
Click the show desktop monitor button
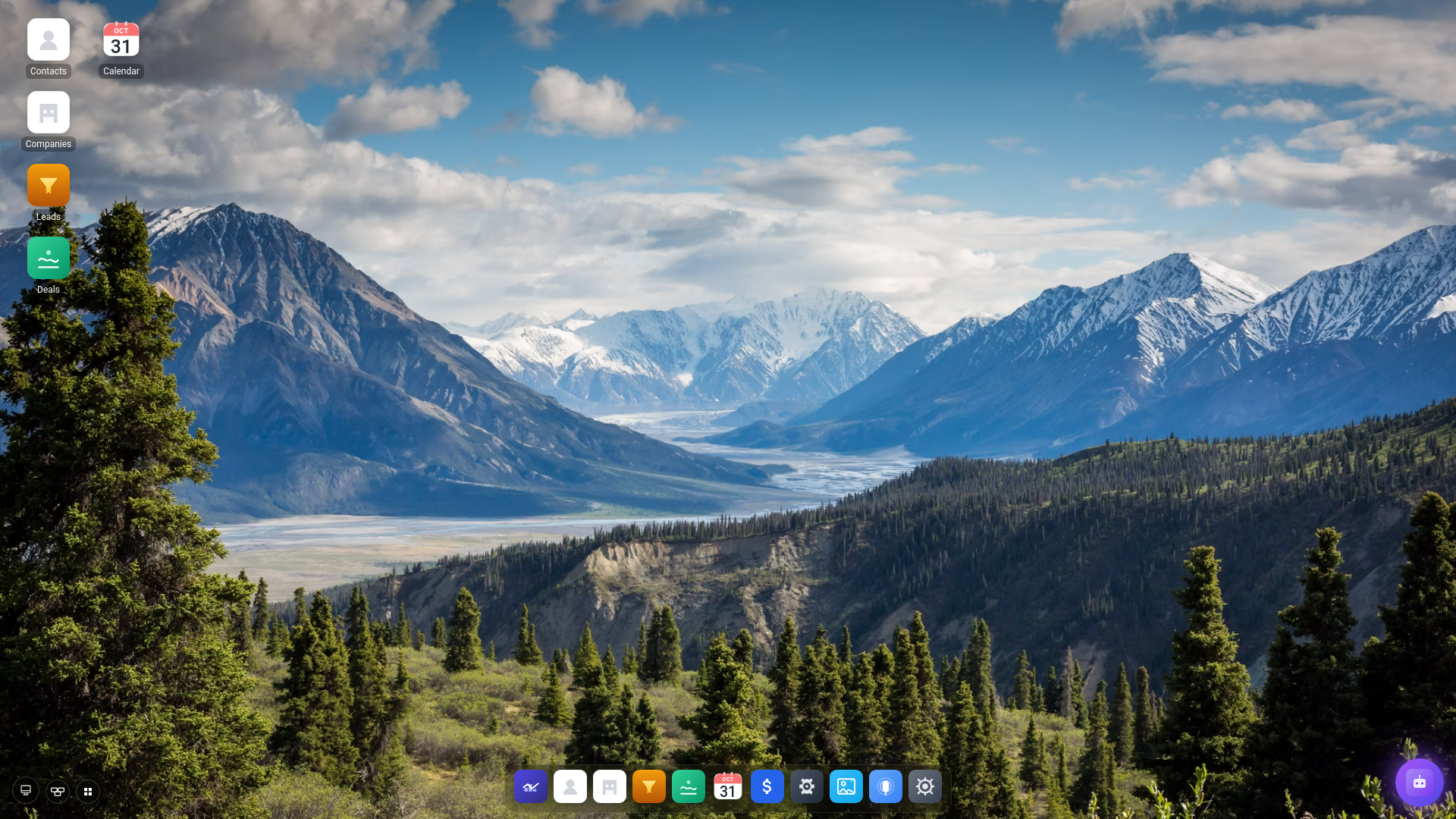(26, 791)
